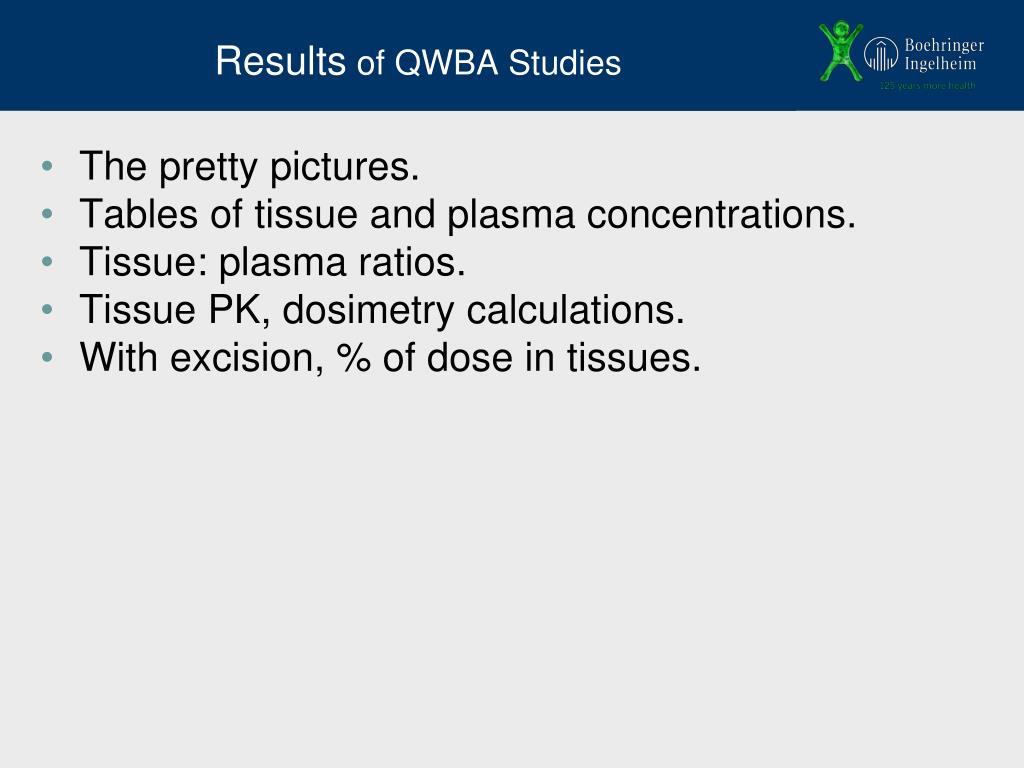Select 'With excision, % of dose in tissues.'

click(390, 358)
